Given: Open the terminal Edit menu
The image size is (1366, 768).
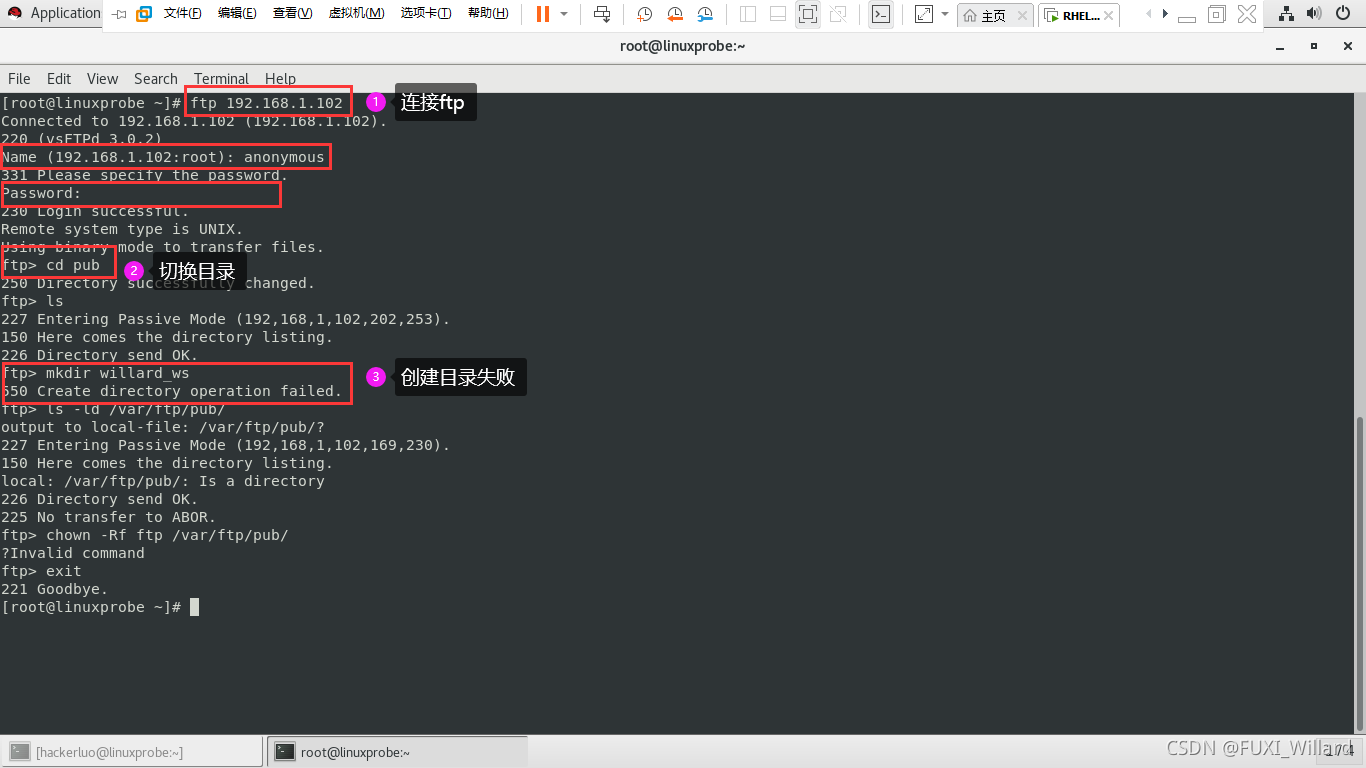Looking at the screenshot, I should [x=59, y=78].
